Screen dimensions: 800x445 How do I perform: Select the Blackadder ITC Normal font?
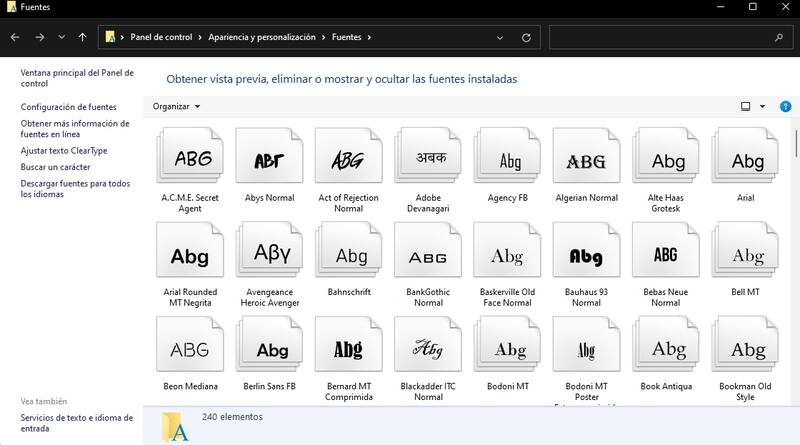pos(427,350)
